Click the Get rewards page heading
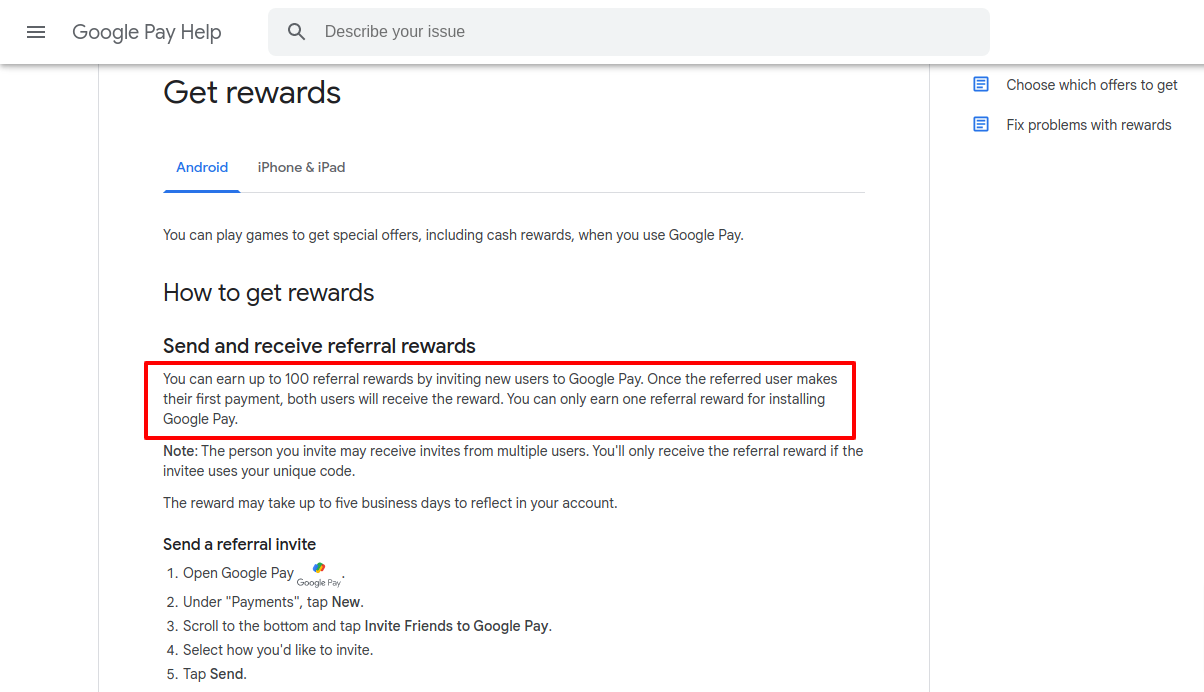This screenshot has width=1204, height=692. [x=252, y=93]
